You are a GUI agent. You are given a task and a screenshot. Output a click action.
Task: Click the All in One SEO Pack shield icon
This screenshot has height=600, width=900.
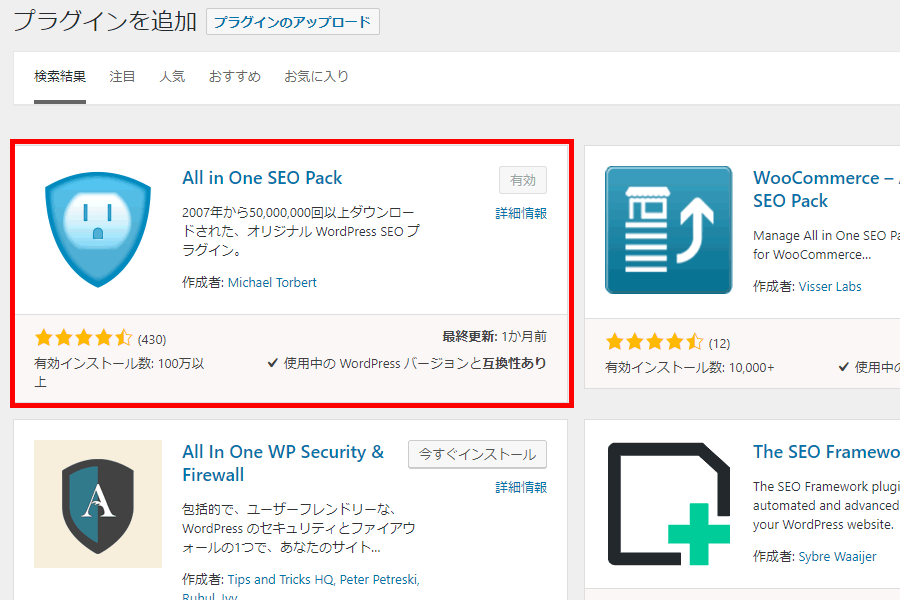[98, 229]
